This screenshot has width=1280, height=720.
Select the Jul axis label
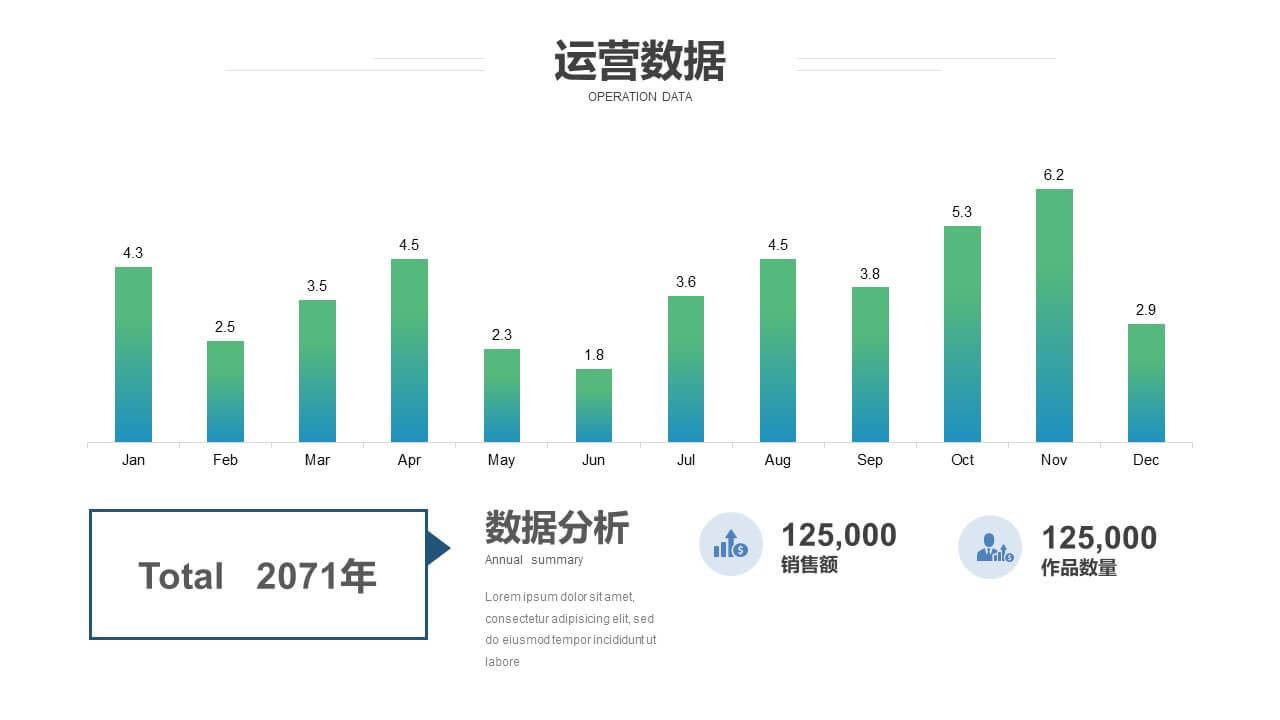(686, 460)
